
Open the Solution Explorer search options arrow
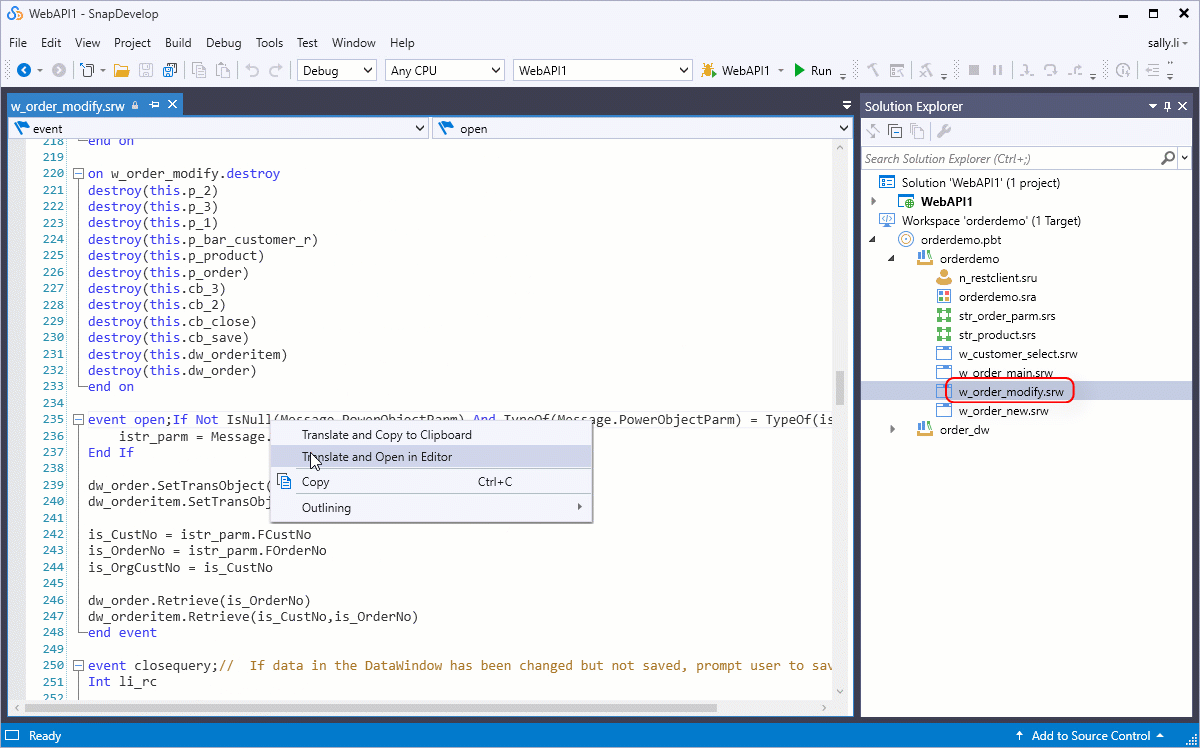coord(1185,158)
